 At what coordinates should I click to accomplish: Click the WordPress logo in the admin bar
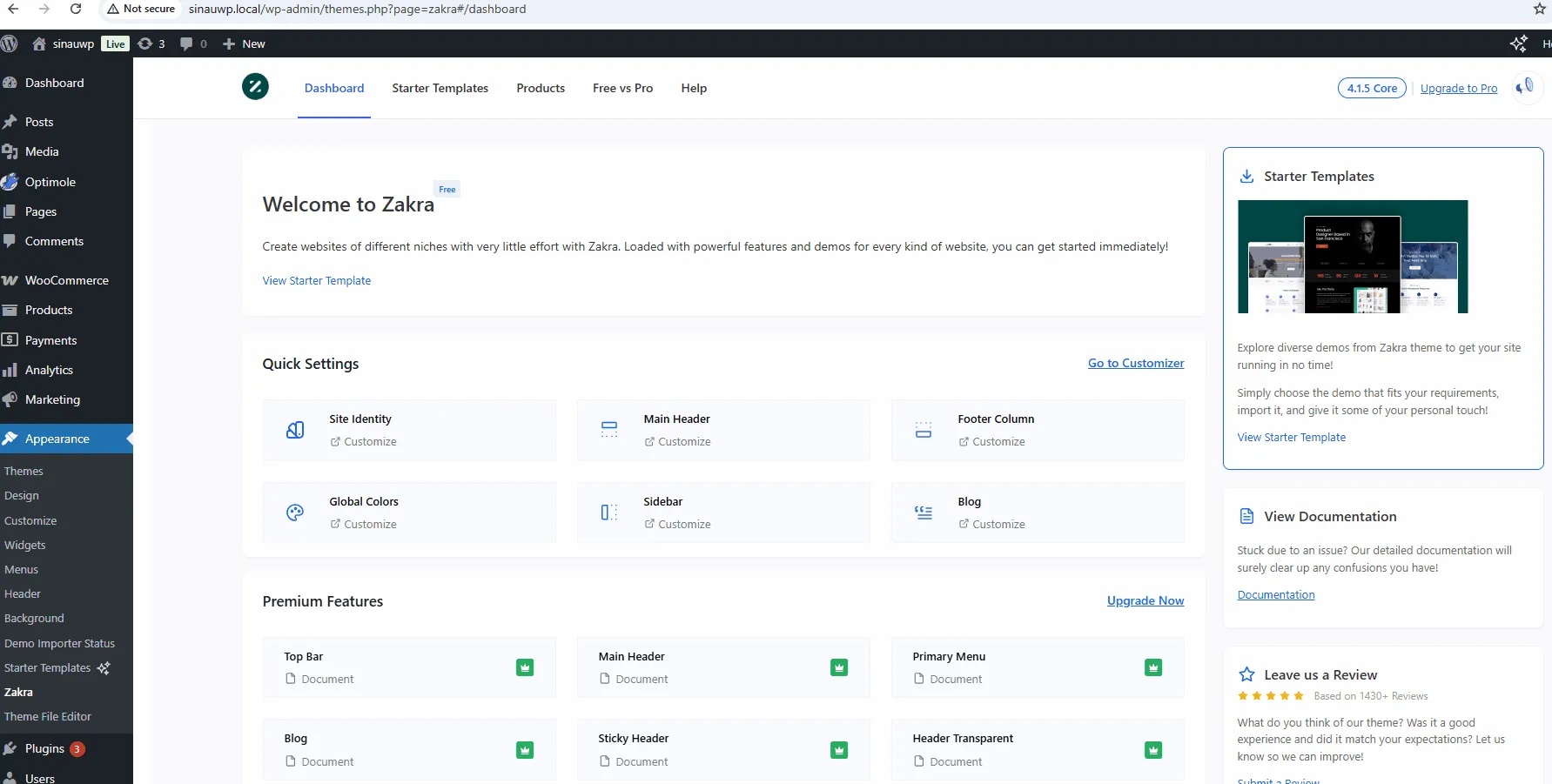10,44
